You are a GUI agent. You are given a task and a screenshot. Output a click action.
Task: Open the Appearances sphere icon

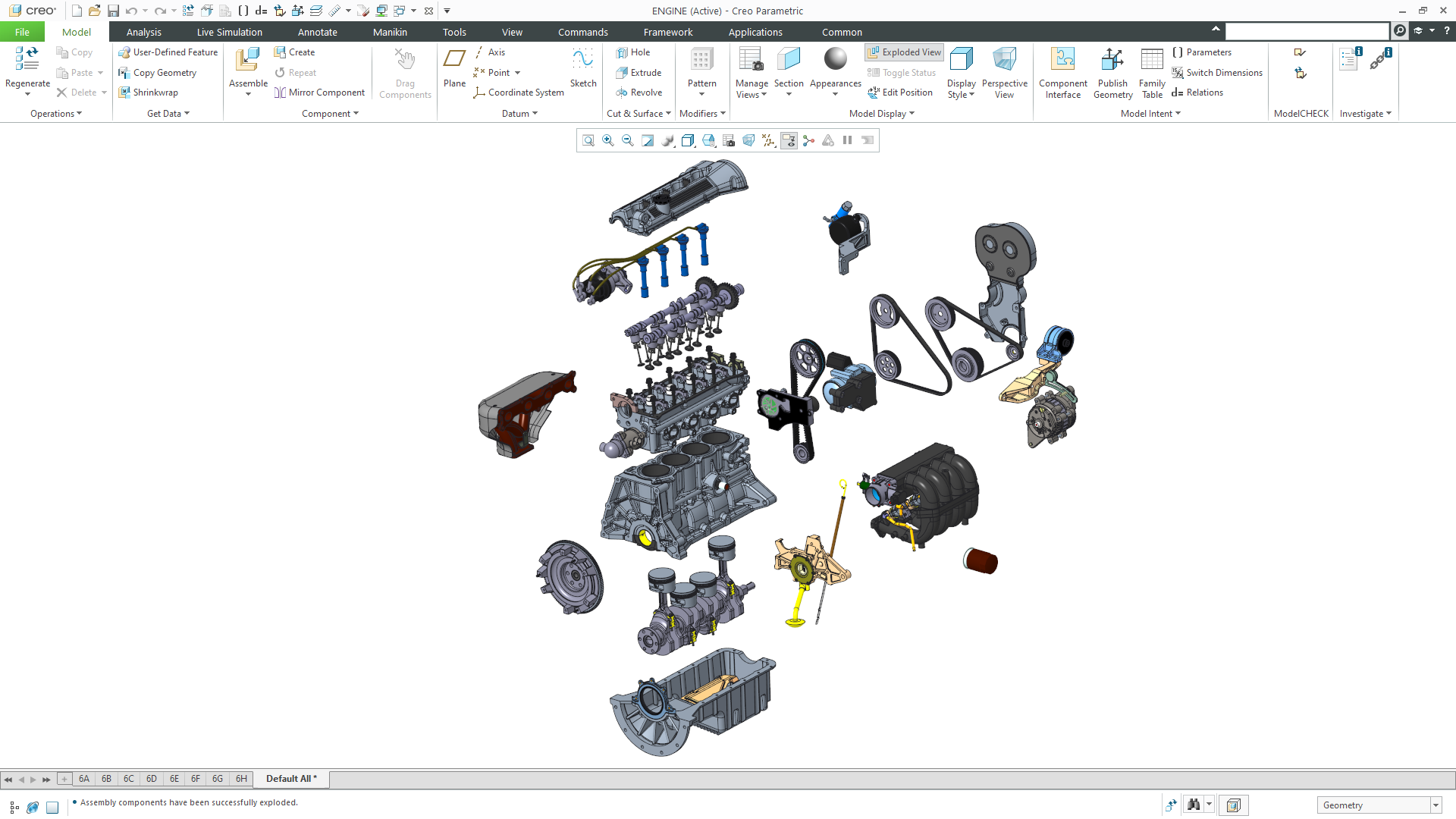(x=835, y=59)
